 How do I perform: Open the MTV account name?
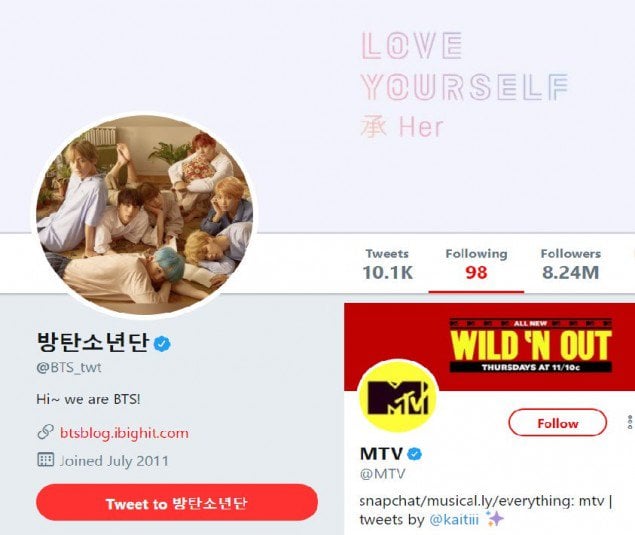tap(381, 454)
